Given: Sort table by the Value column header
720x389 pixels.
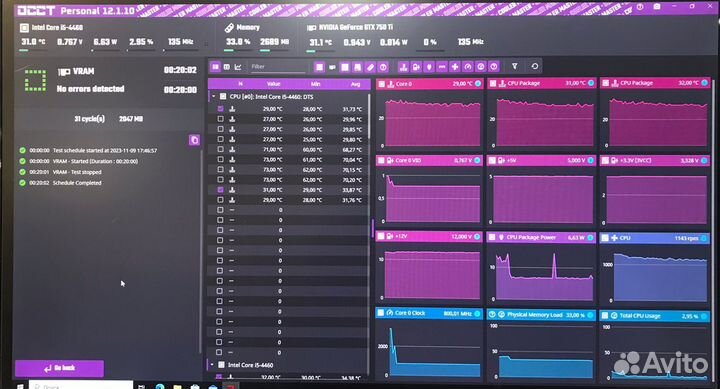Looking at the screenshot, I should click(273, 84).
